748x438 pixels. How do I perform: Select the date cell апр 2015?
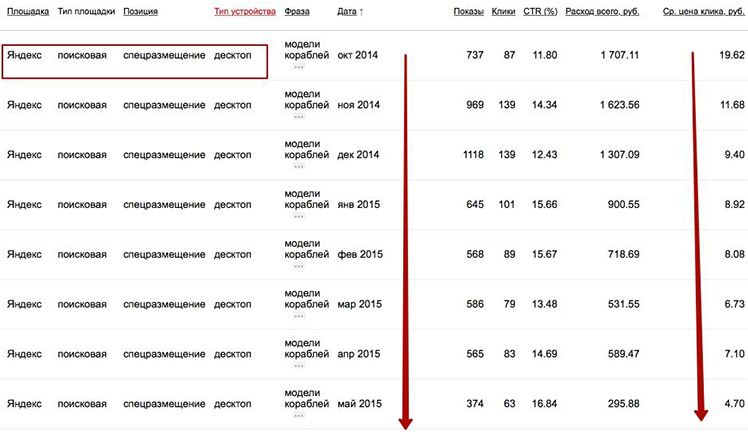[x=359, y=354]
